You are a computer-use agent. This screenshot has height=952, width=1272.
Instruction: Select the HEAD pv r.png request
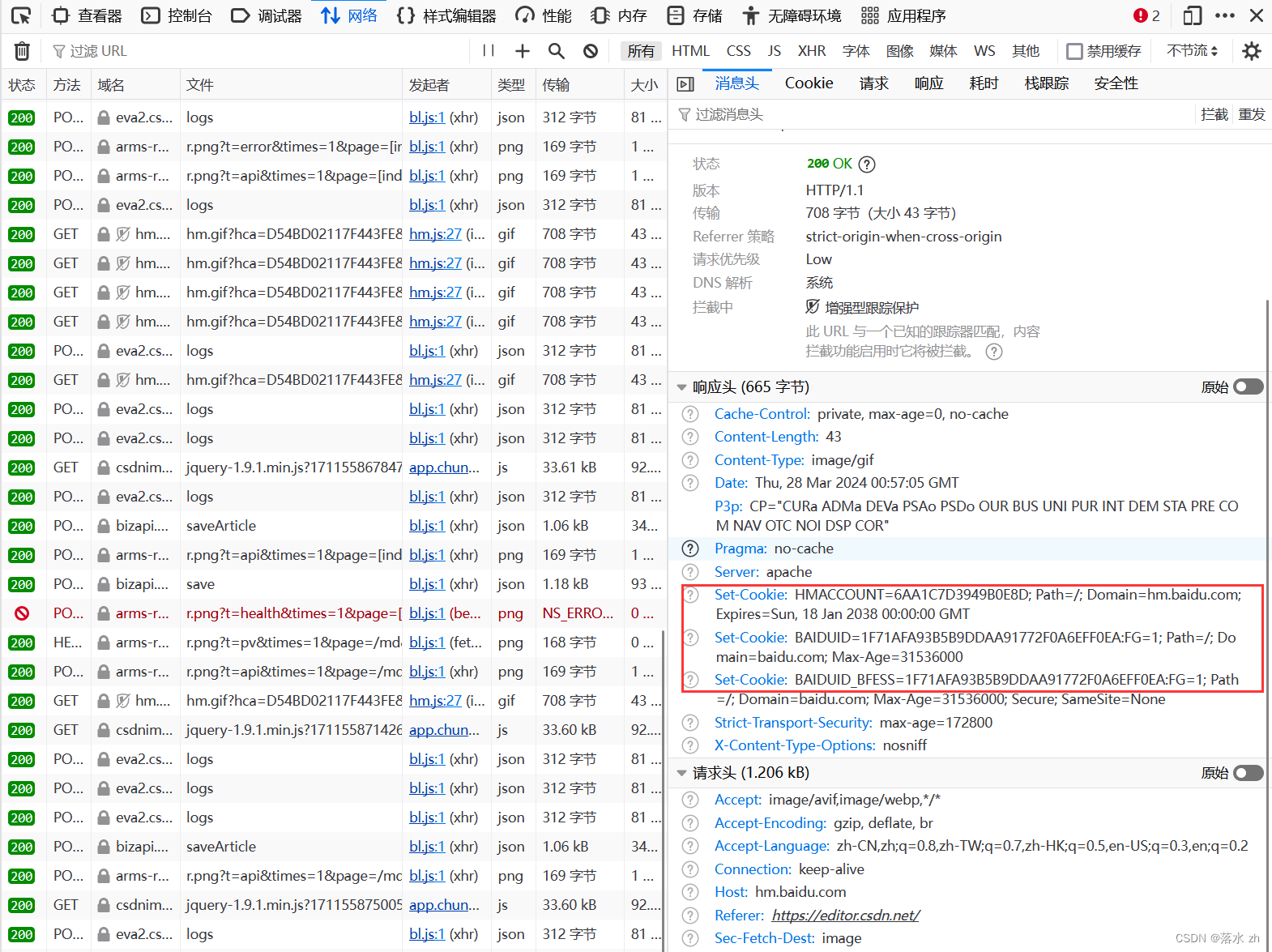(x=334, y=642)
